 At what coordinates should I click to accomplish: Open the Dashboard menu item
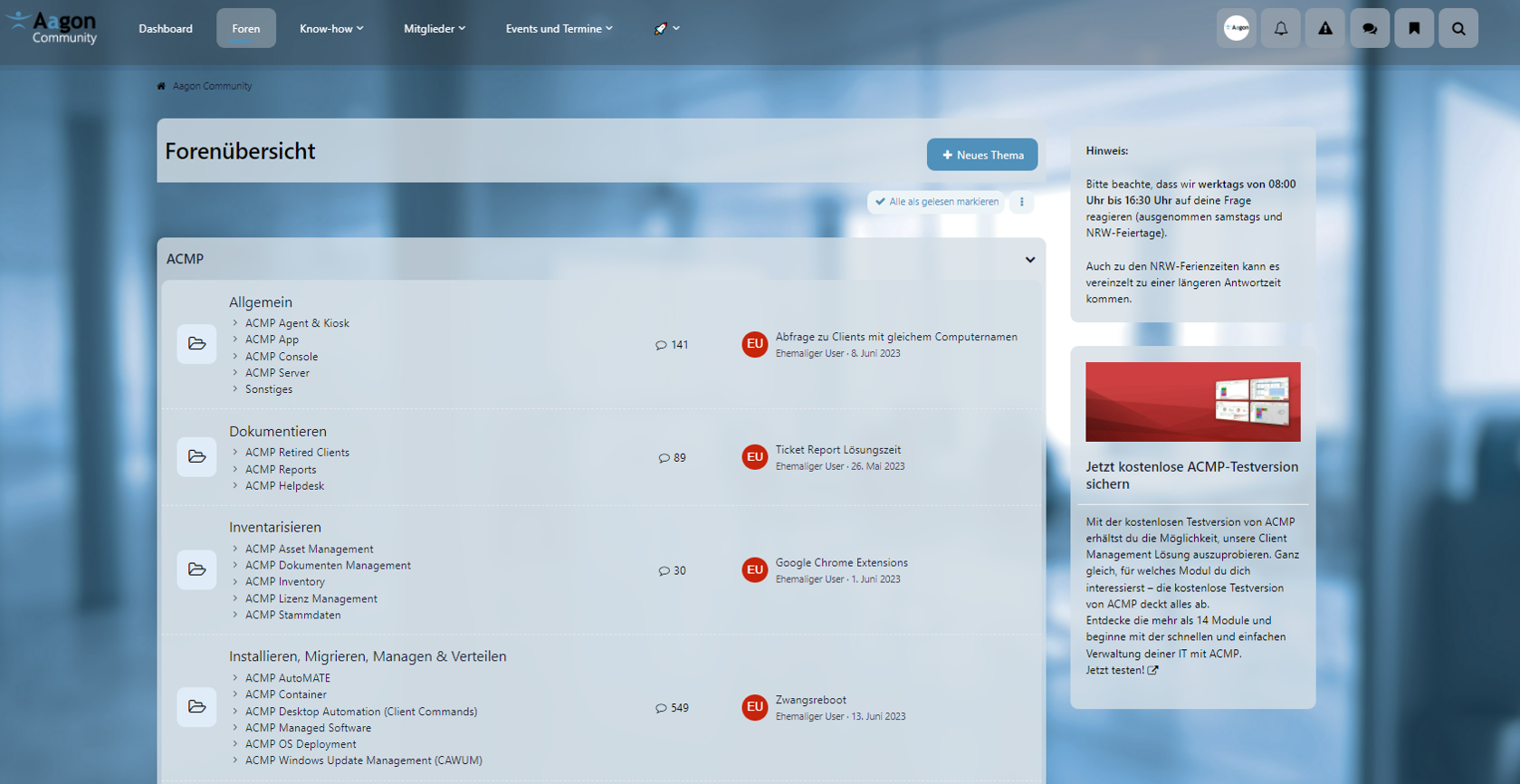point(166,29)
